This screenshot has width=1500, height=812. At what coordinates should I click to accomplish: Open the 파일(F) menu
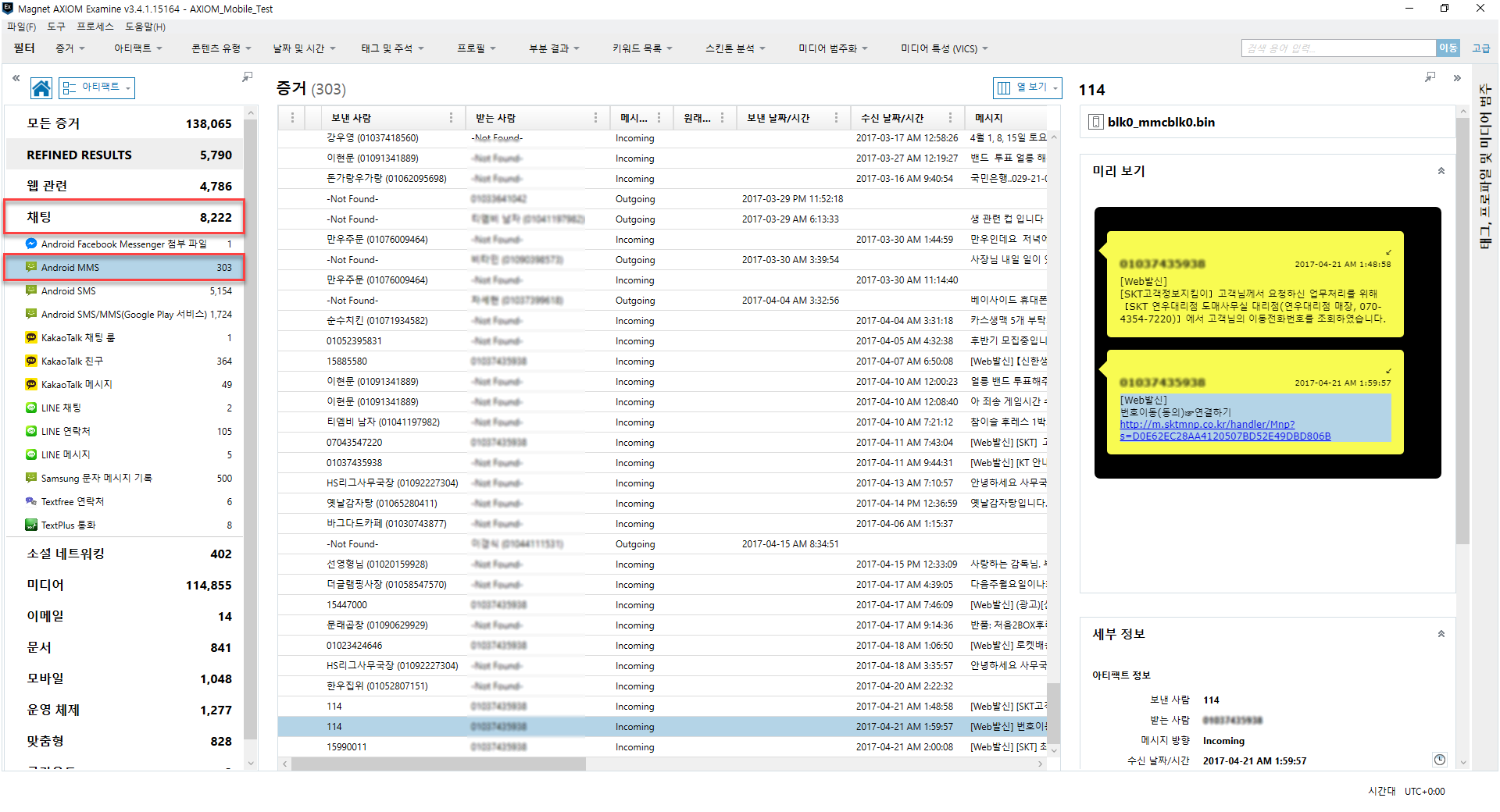click(22, 27)
